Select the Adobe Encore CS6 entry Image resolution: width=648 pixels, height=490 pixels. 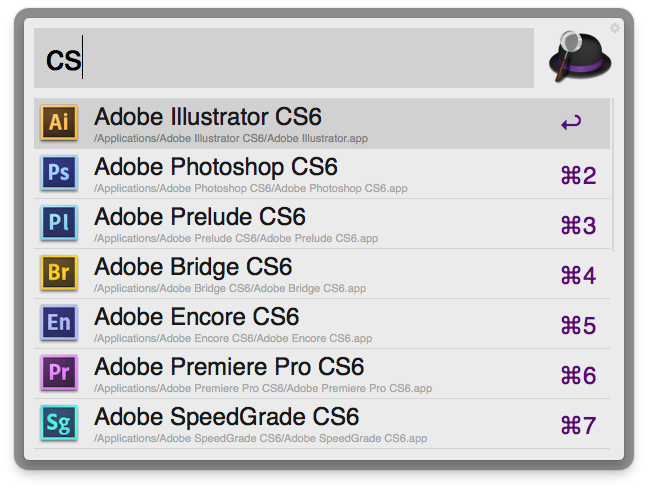[322, 323]
